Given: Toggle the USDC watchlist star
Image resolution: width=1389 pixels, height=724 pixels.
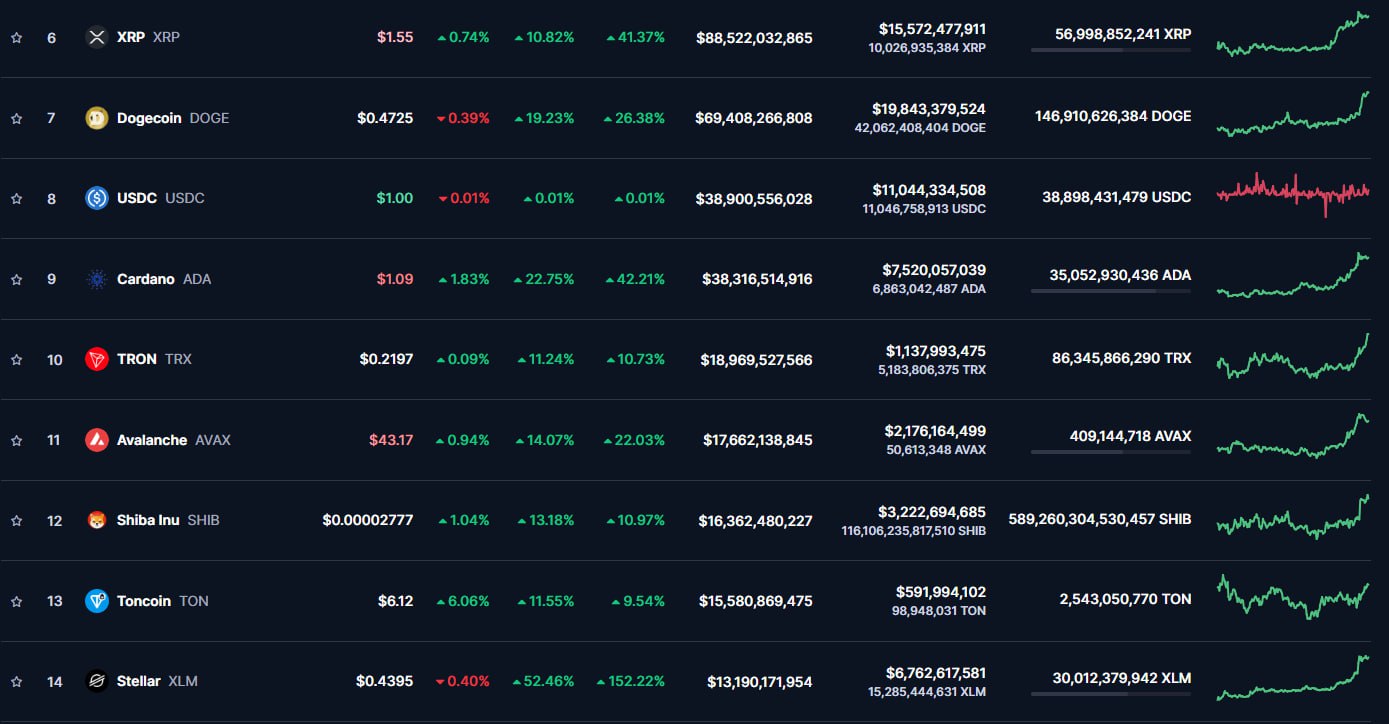Looking at the screenshot, I should click(16, 199).
